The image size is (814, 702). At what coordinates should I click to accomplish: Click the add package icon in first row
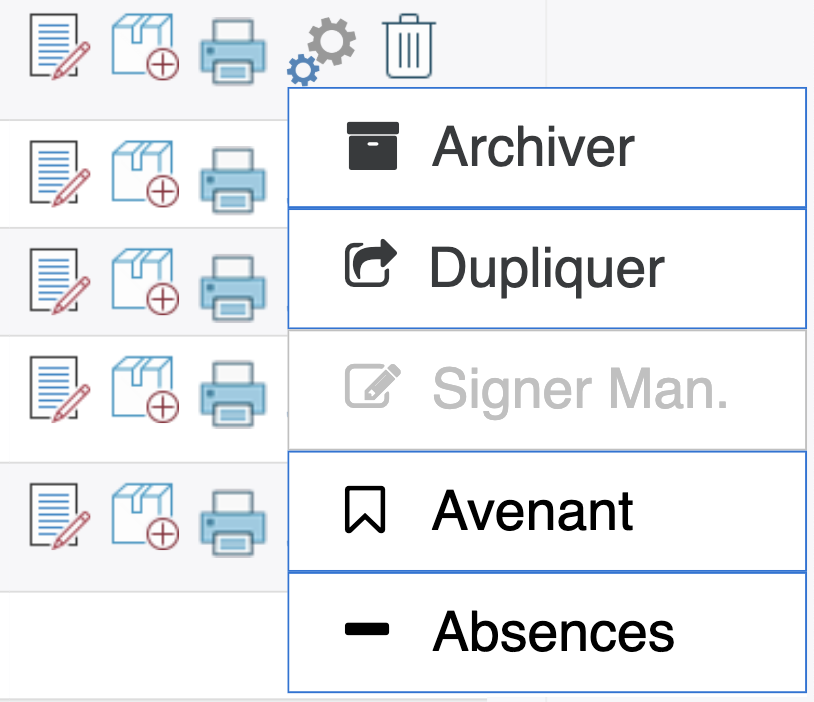[x=145, y=47]
